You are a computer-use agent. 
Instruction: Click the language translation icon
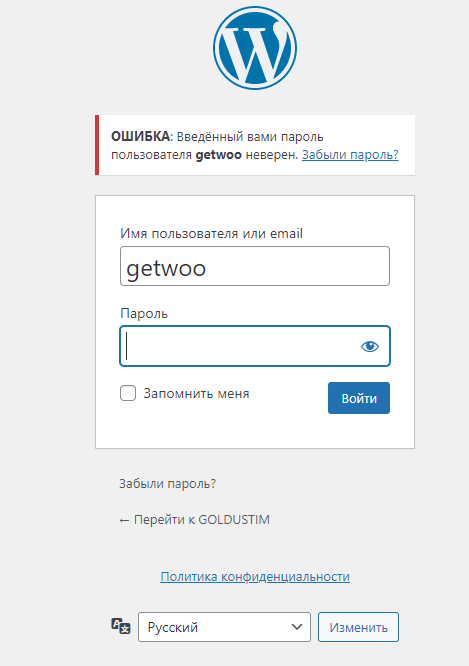coord(121,626)
